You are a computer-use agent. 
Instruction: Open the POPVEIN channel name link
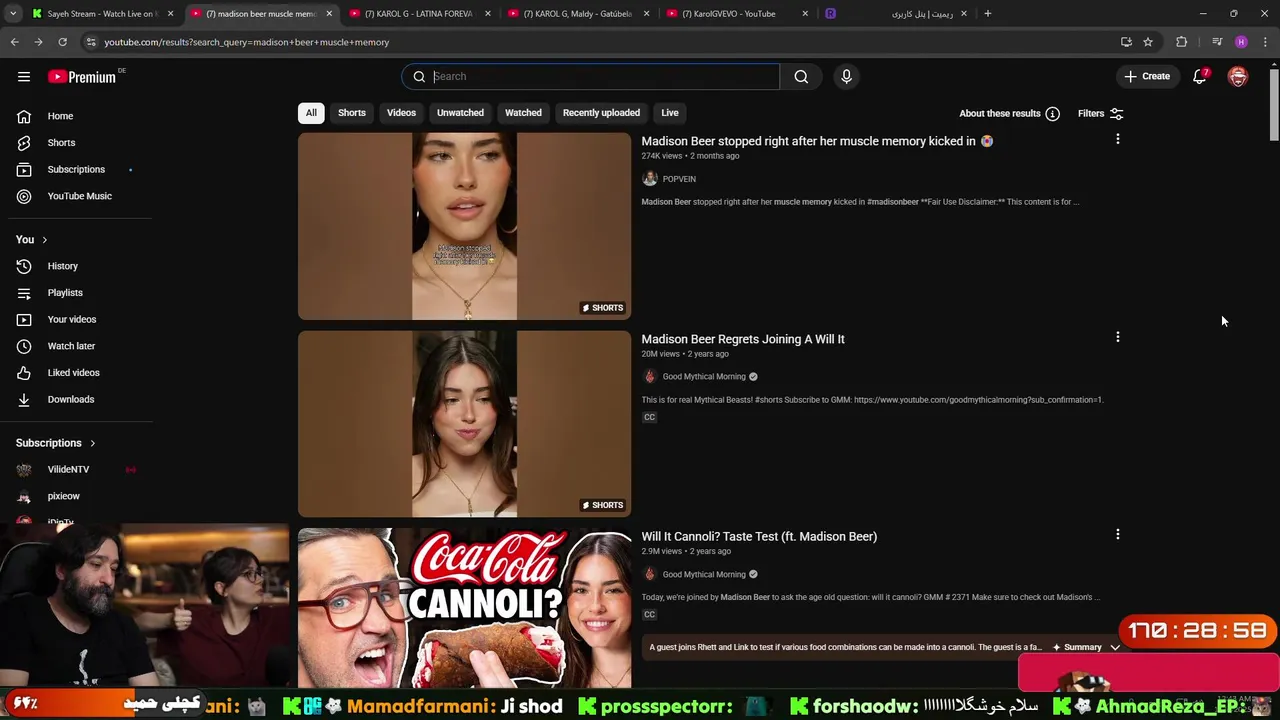pyautogui.click(x=679, y=179)
